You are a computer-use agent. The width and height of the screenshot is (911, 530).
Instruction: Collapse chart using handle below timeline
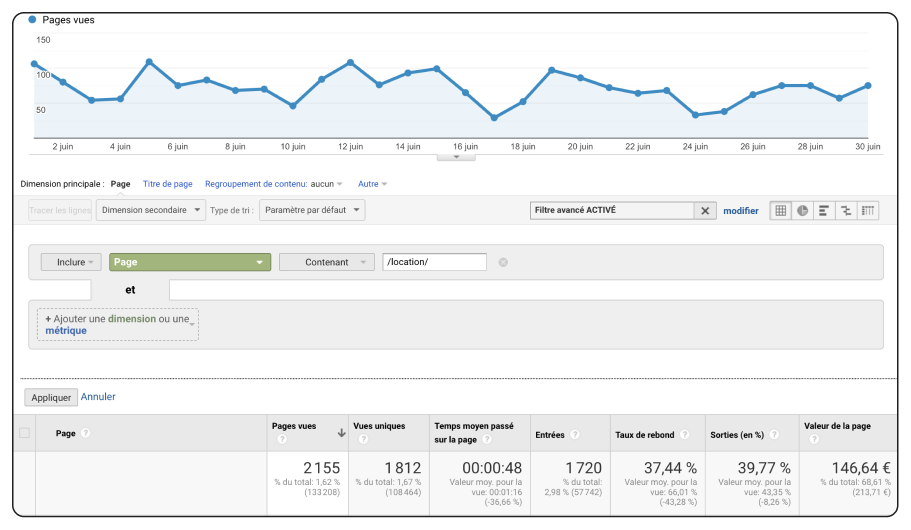456,157
